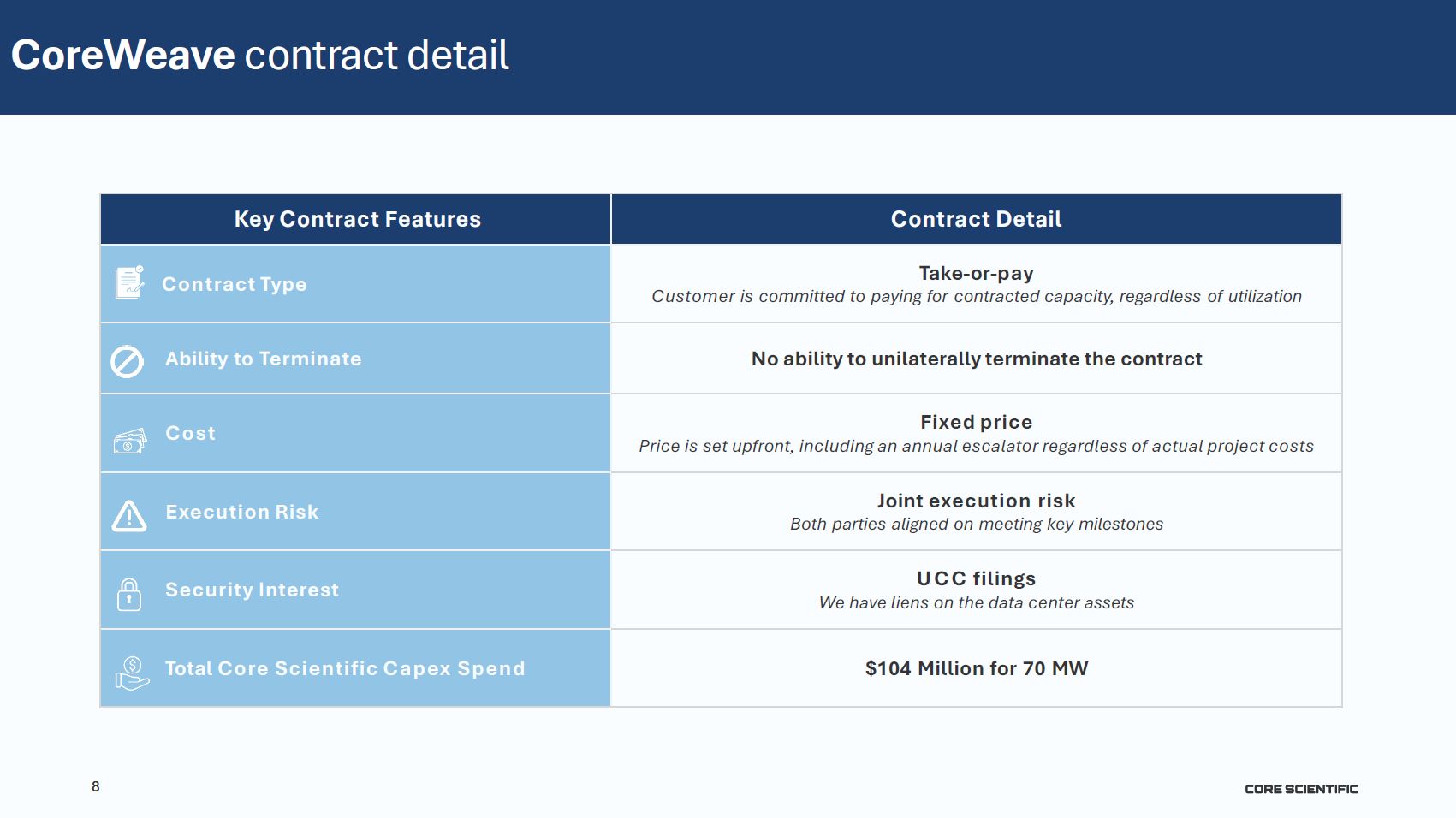
Task: Select the Fixed price heading
Action: coord(976,422)
